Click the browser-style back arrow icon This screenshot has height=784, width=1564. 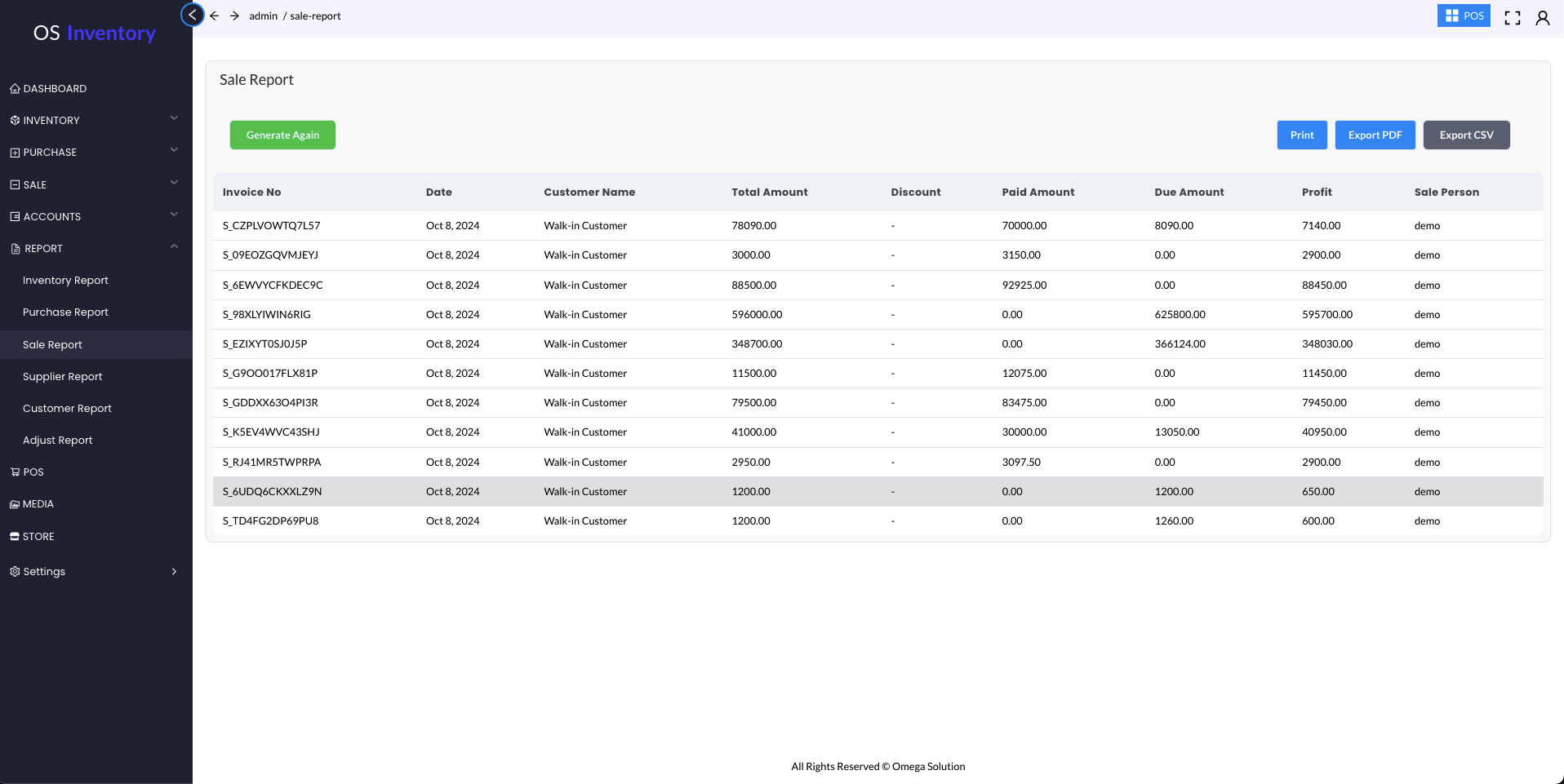[x=215, y=16]
